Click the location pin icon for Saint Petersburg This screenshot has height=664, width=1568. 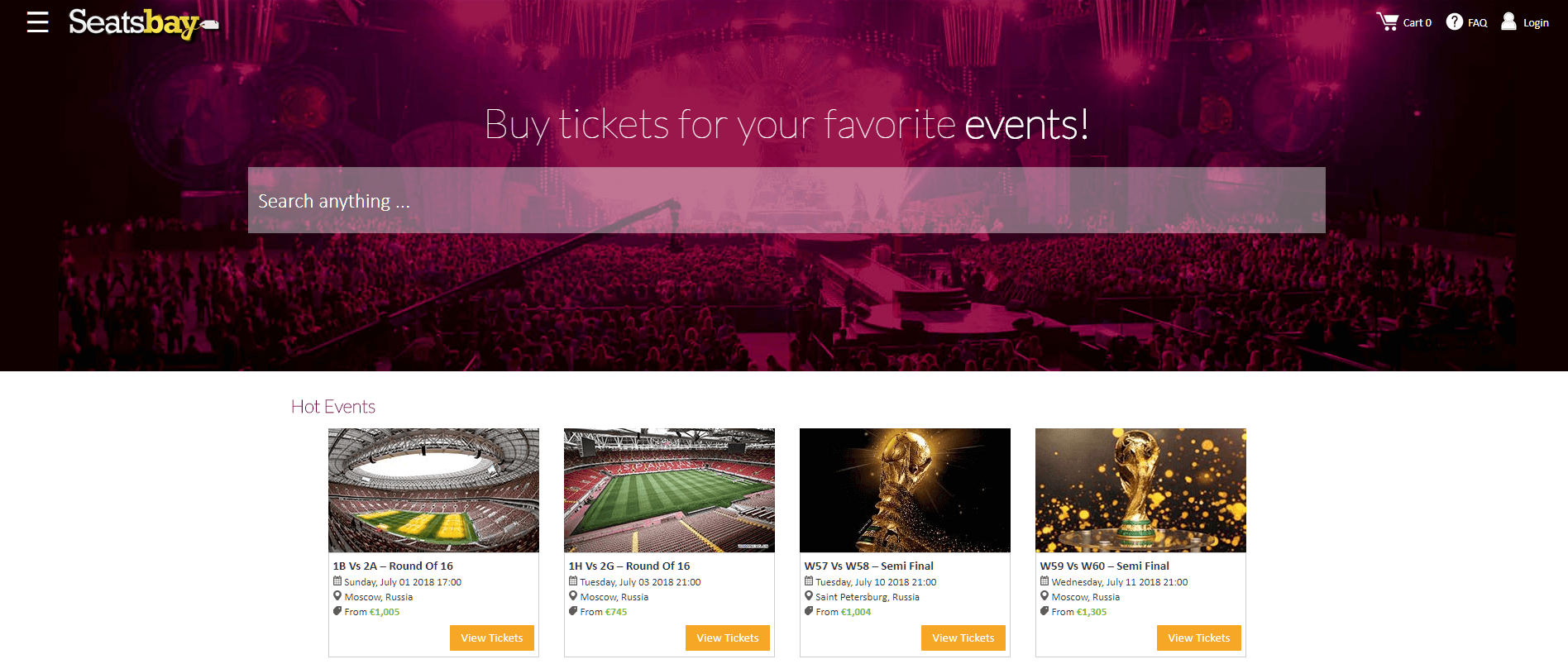(809, 596)
